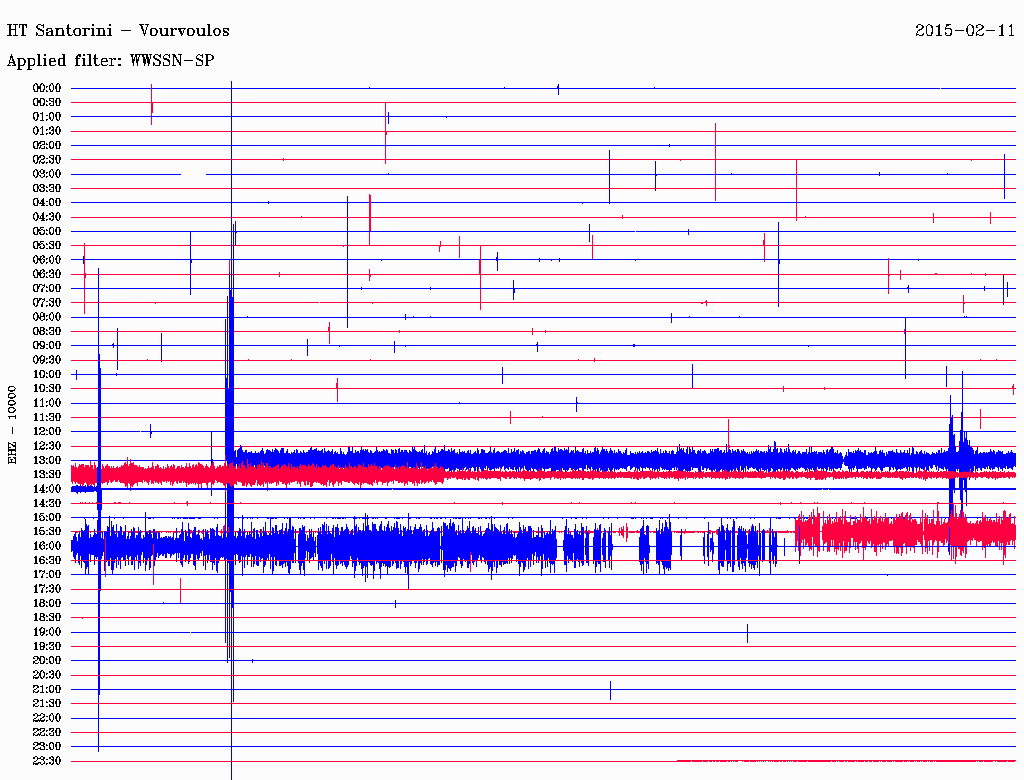
Task: Click the '13:00' time label
Action: pos(47,461)
